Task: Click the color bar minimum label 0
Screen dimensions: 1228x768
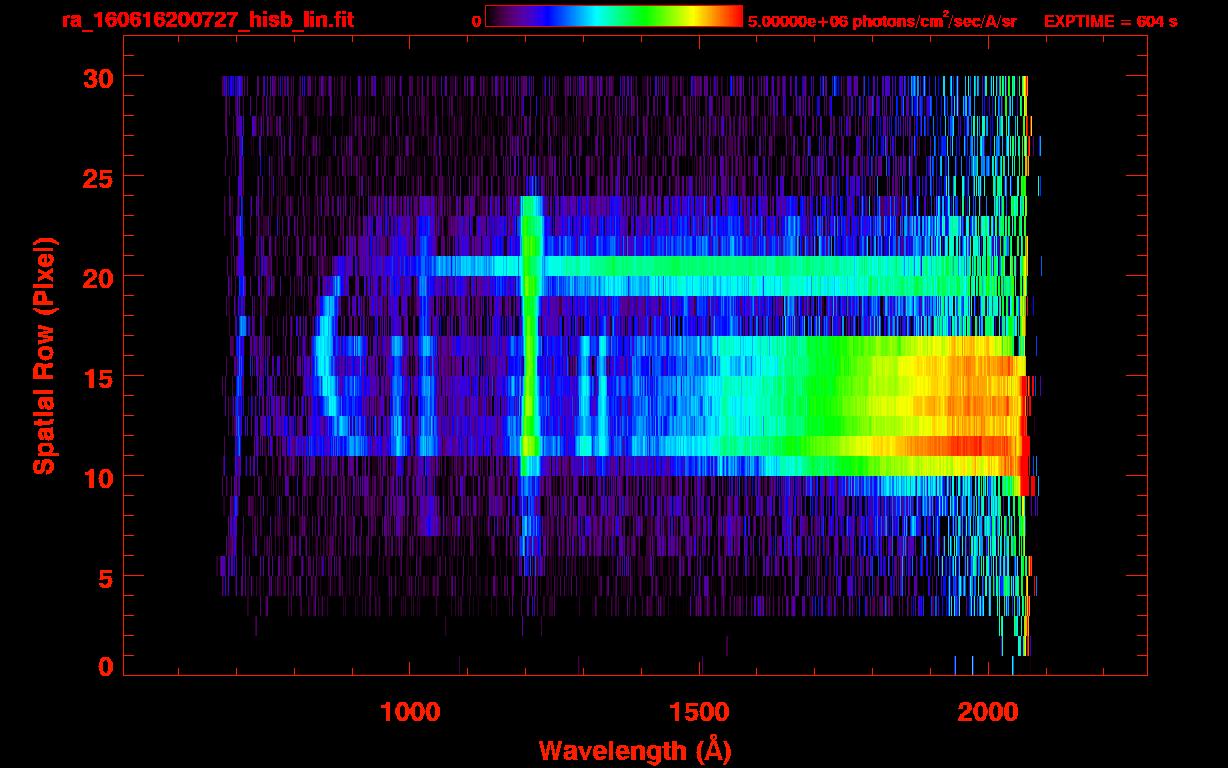Action: pyautogui.click(x=476, y=21)
